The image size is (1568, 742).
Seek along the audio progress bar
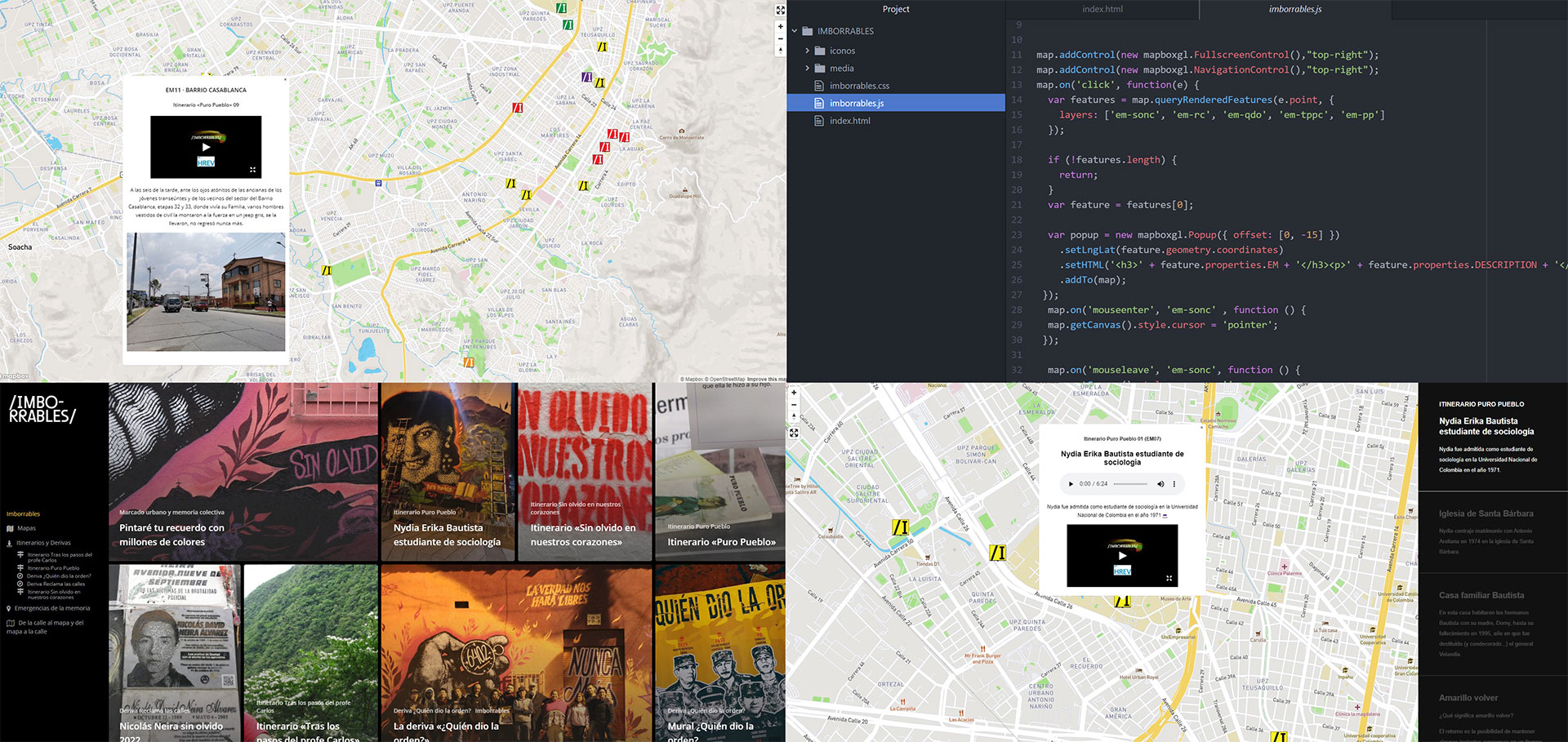coord(1129,484)
